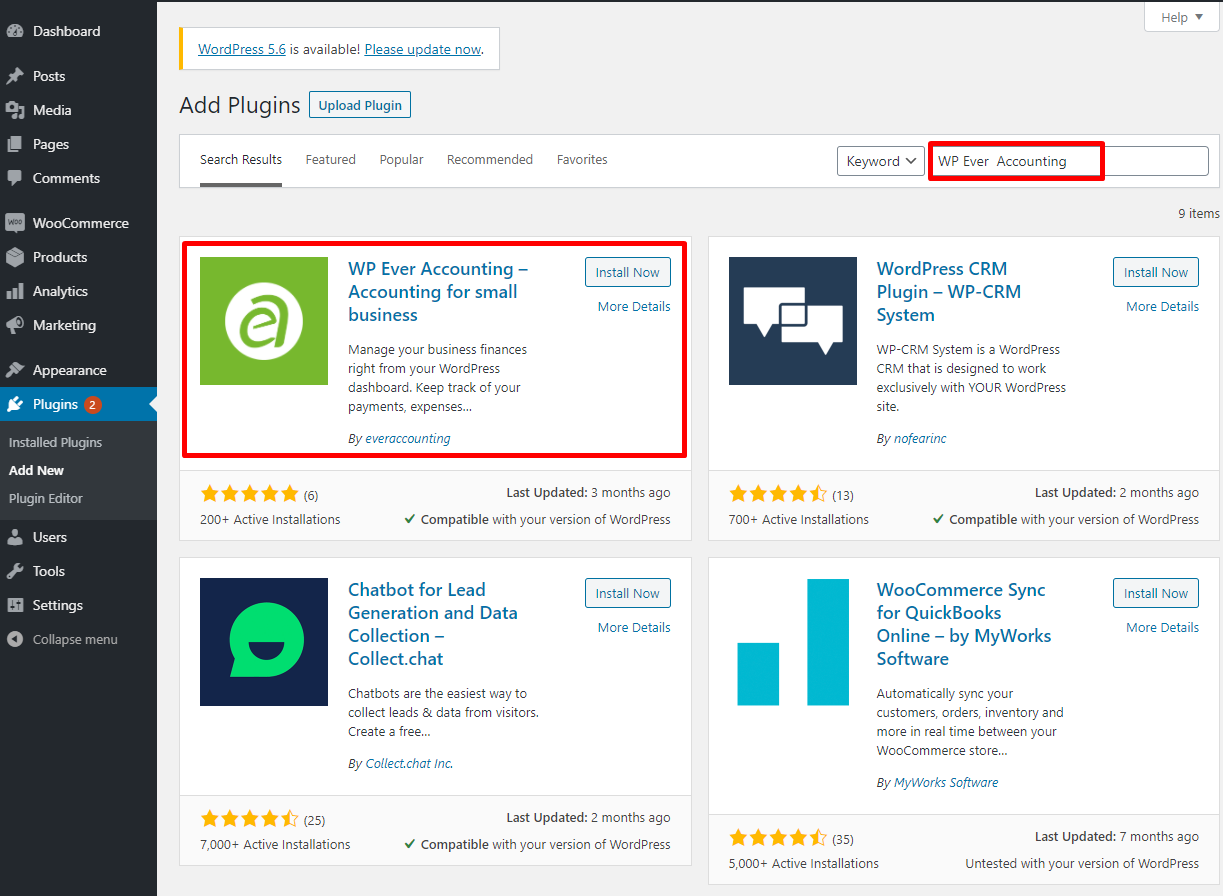The image size is (1223, 896).
Task: Click the Collect.chat Inc. author link
Action: [x=409, y=763]
